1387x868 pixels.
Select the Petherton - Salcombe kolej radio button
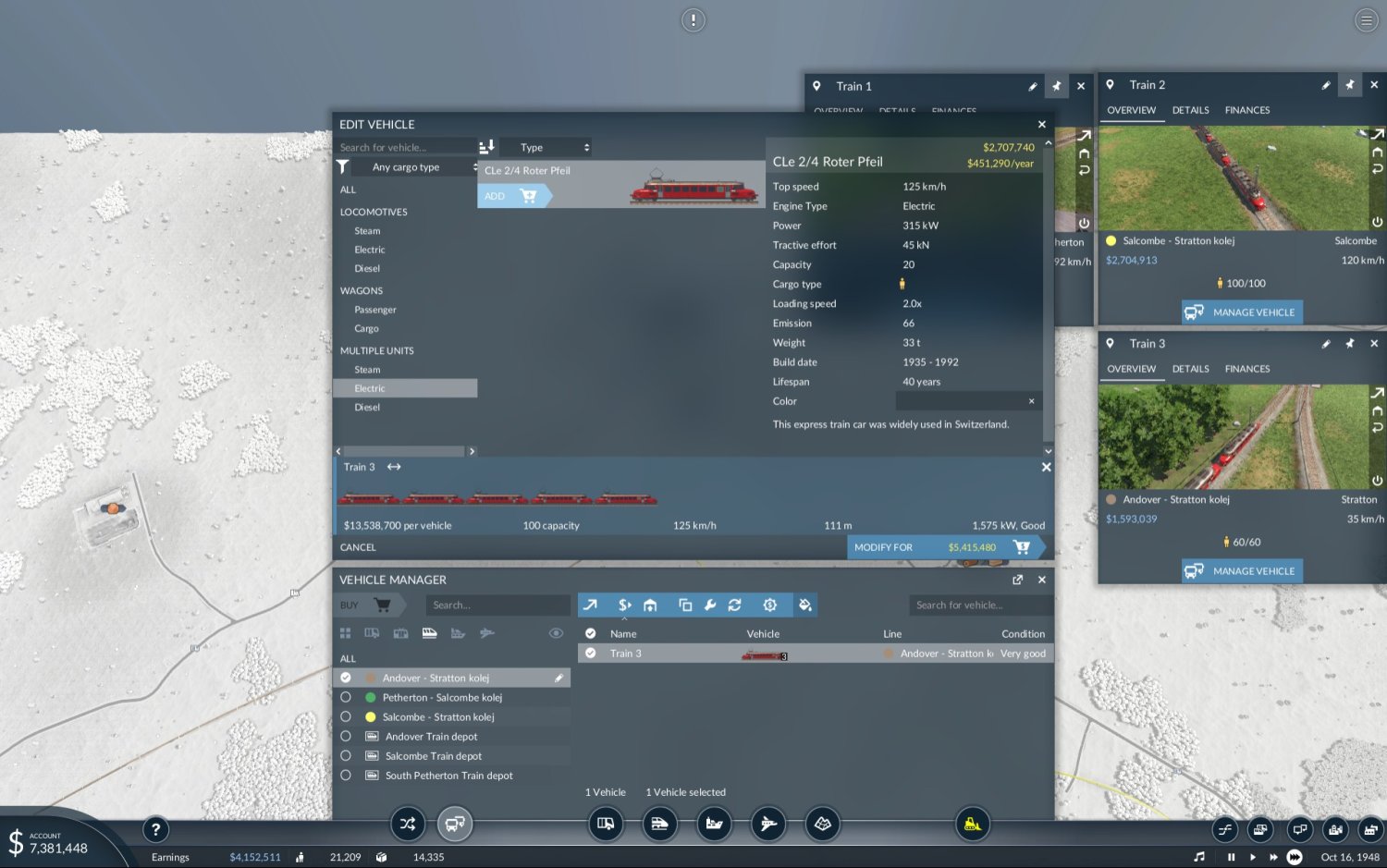tap(346, 698)
